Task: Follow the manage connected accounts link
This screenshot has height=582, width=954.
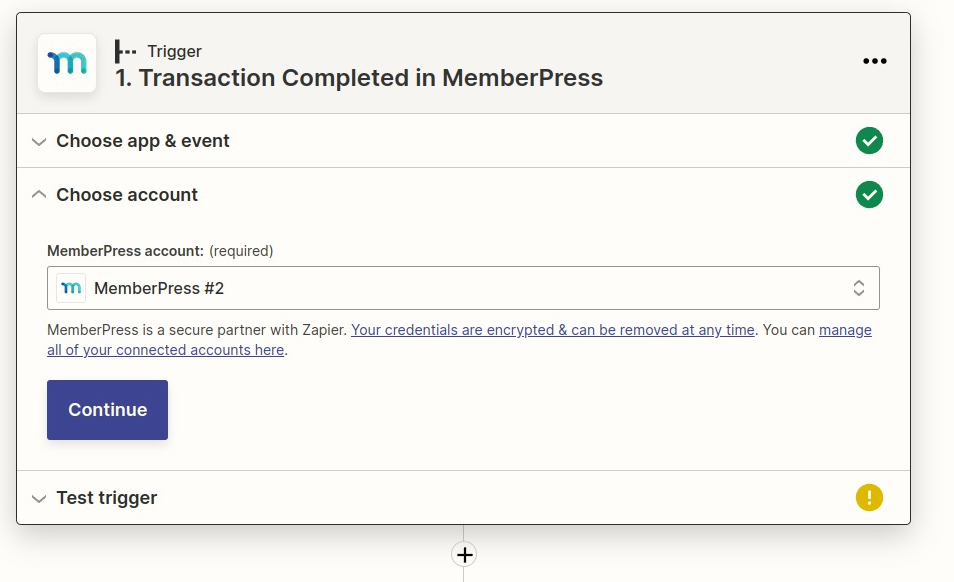Action: [165, 350]
